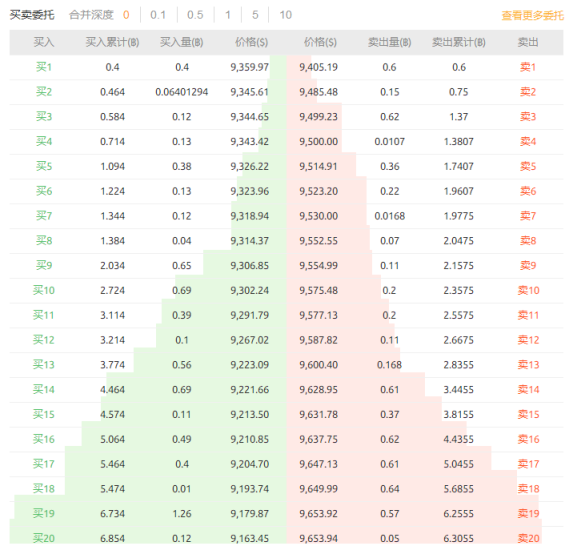Click sell amount 0.0168 in 卖7
Viewport: 570px width, 547px height.
point(389,216)
